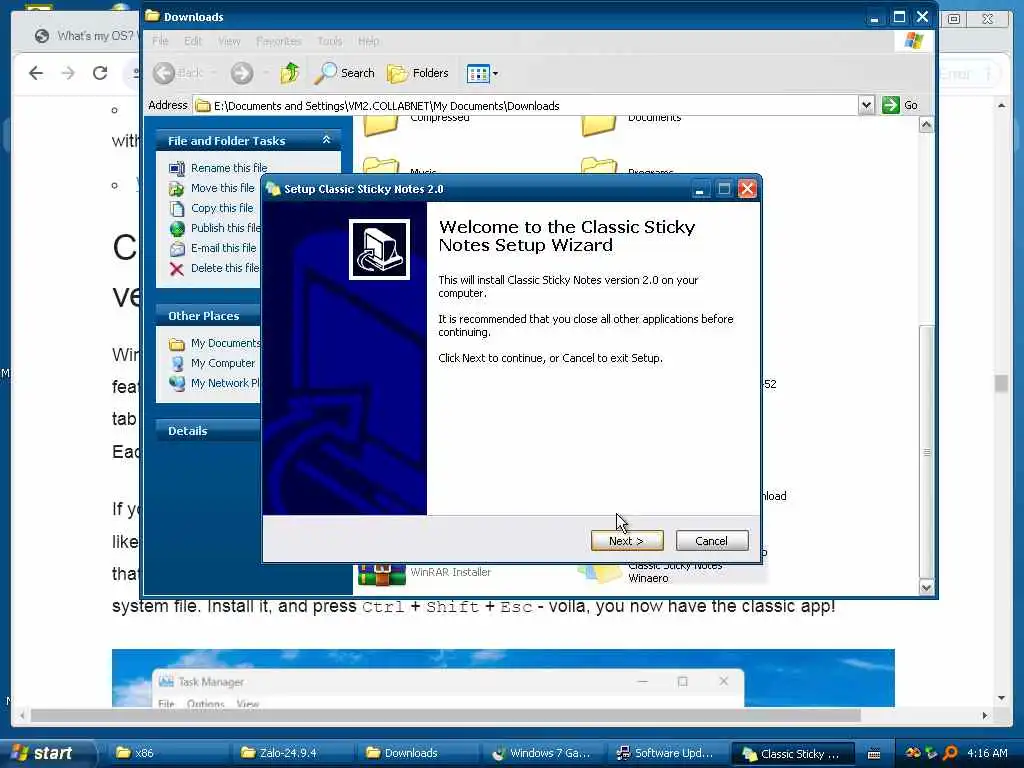Click the keyboard icon in the system tray

874,754
